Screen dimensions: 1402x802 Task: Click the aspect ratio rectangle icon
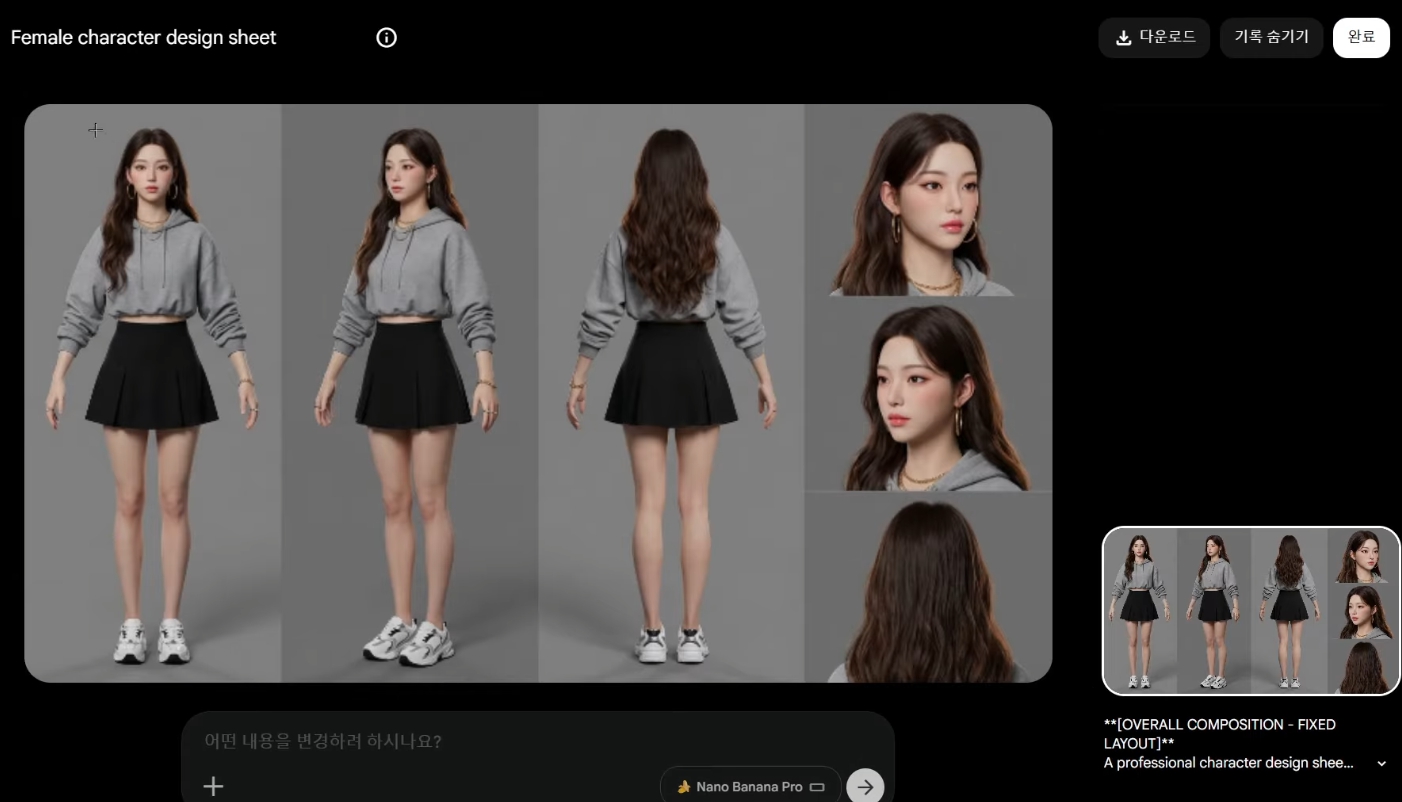pyautogui.click(x=817, y=787)
